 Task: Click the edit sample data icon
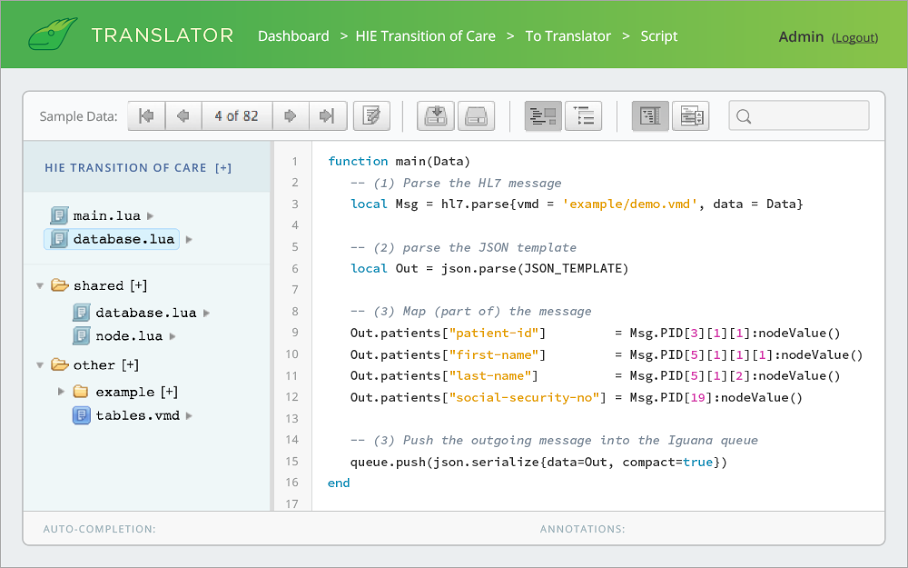[x=371, y=116]
